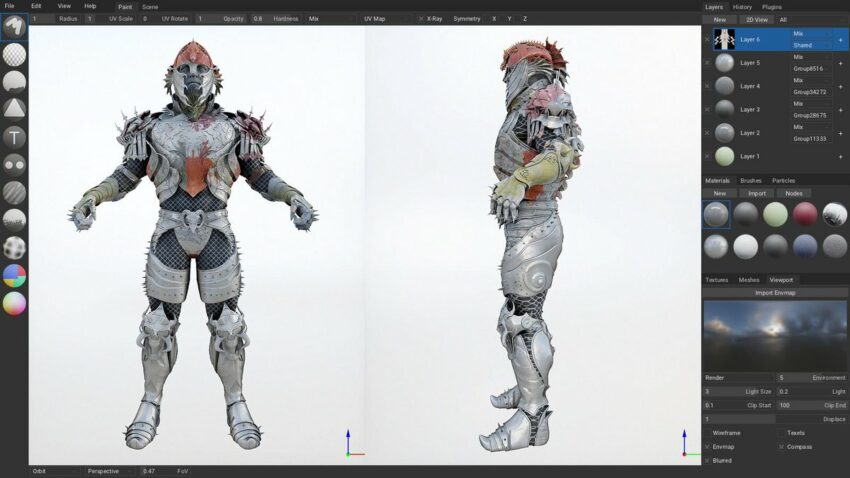Click the Import Envmap button
Image resolution: width=850 pixels, height=478 pixels.
(775, 293)
